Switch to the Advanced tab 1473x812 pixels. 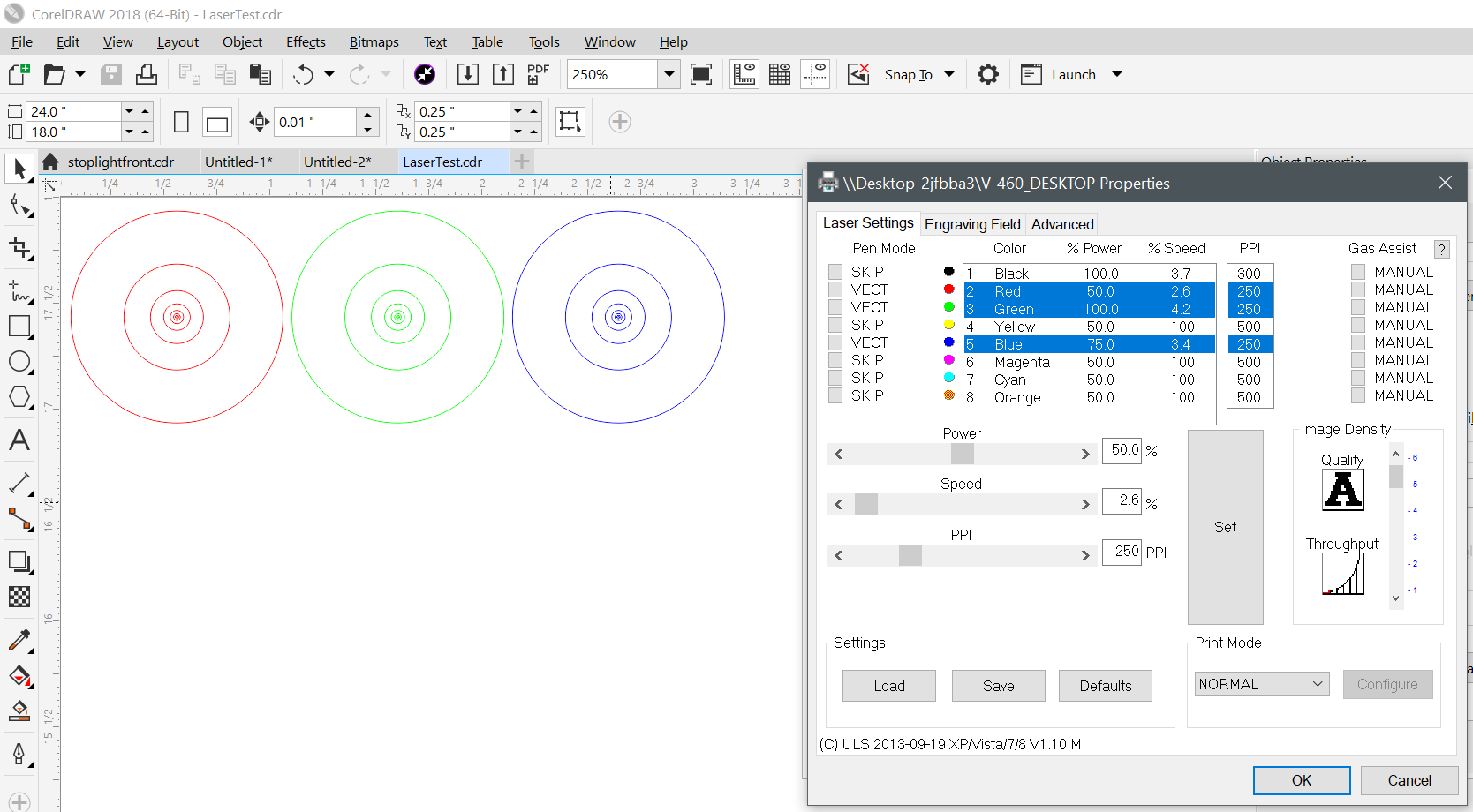1062,224
